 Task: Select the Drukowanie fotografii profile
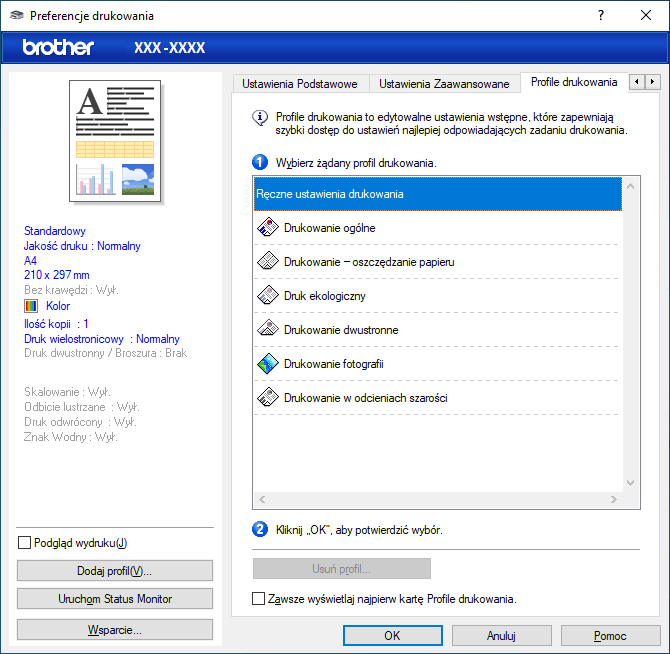tap(438, 364)
